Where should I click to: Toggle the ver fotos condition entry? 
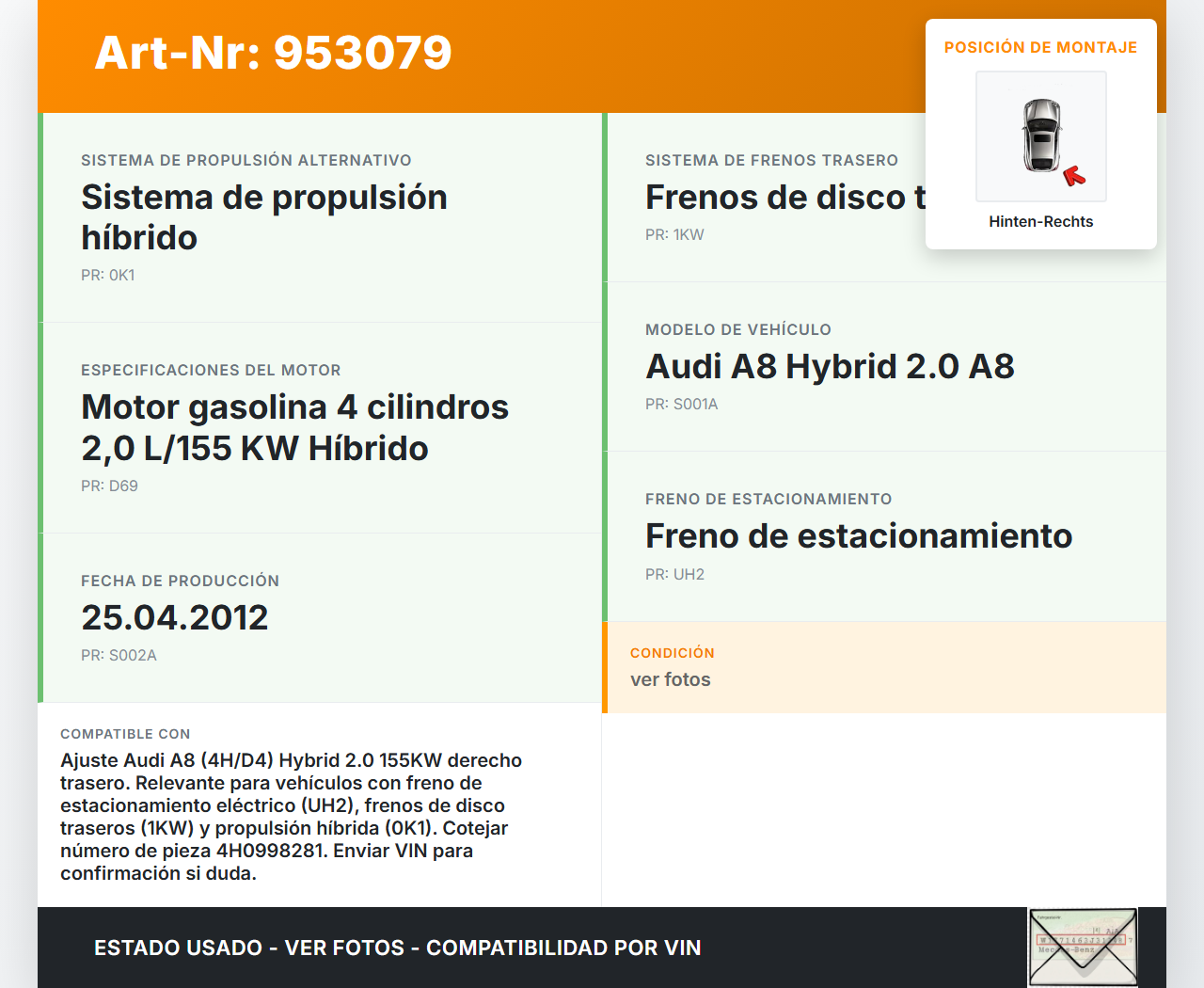pos(671,679)
